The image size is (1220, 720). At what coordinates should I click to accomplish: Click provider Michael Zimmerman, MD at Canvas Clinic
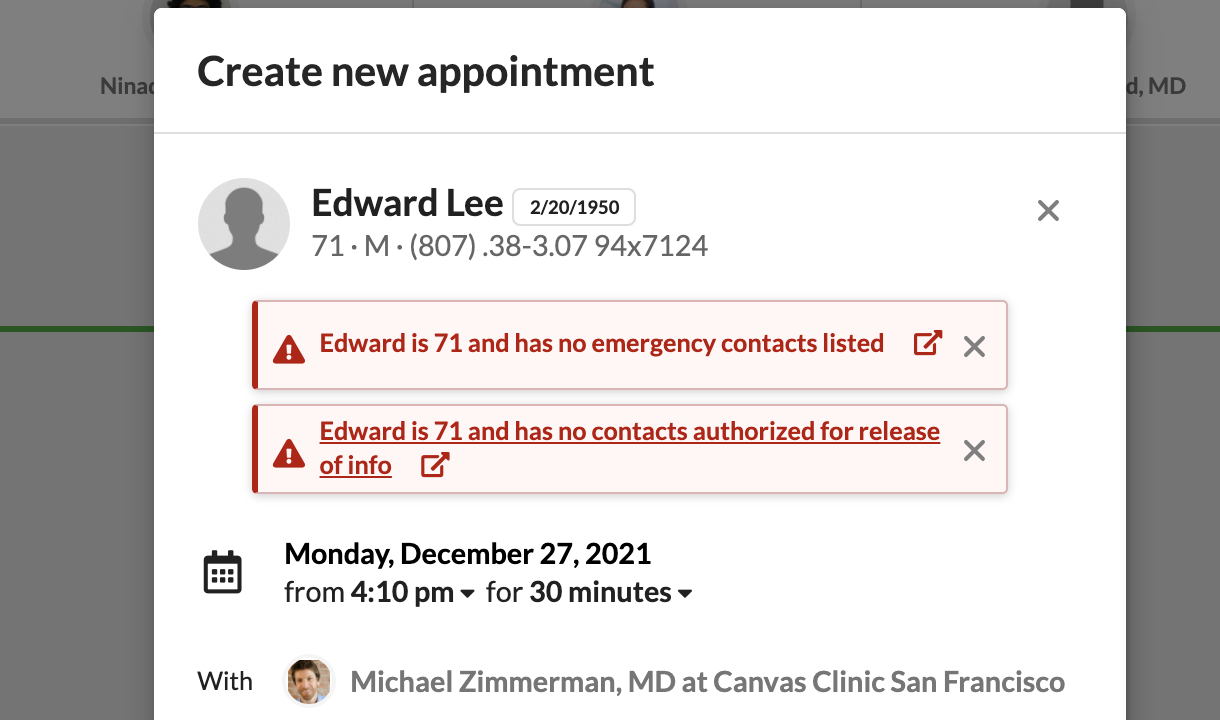[707, 683]
